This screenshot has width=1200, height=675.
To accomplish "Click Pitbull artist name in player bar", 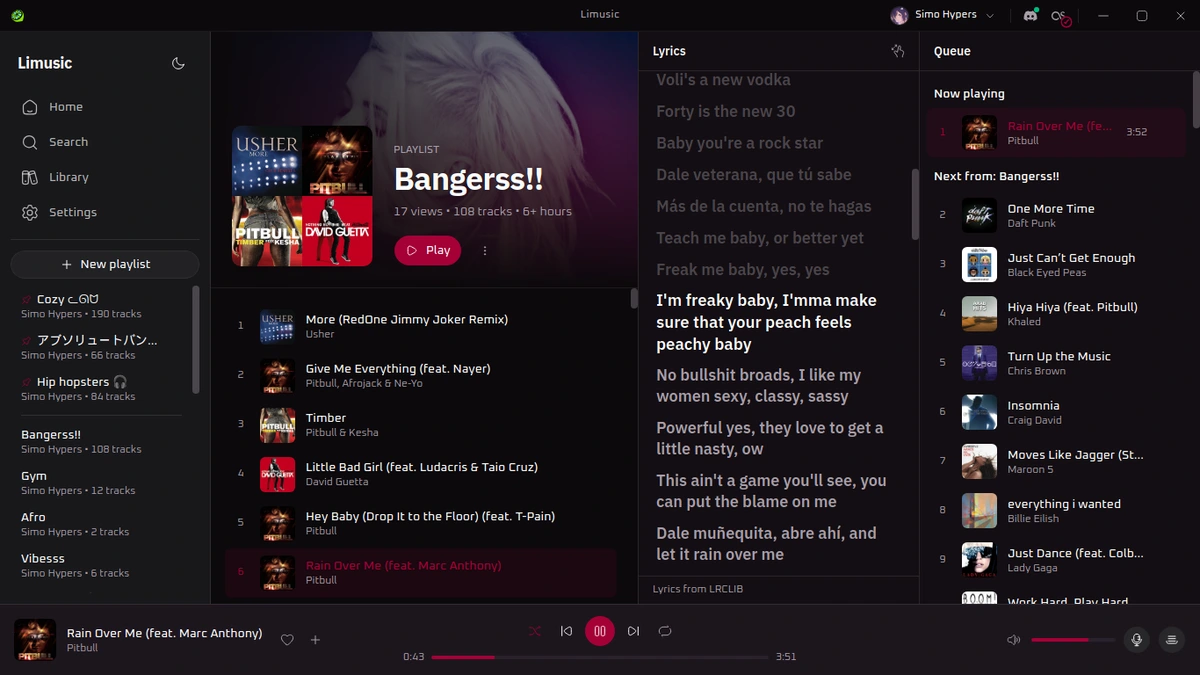I will tap(82, 648).
